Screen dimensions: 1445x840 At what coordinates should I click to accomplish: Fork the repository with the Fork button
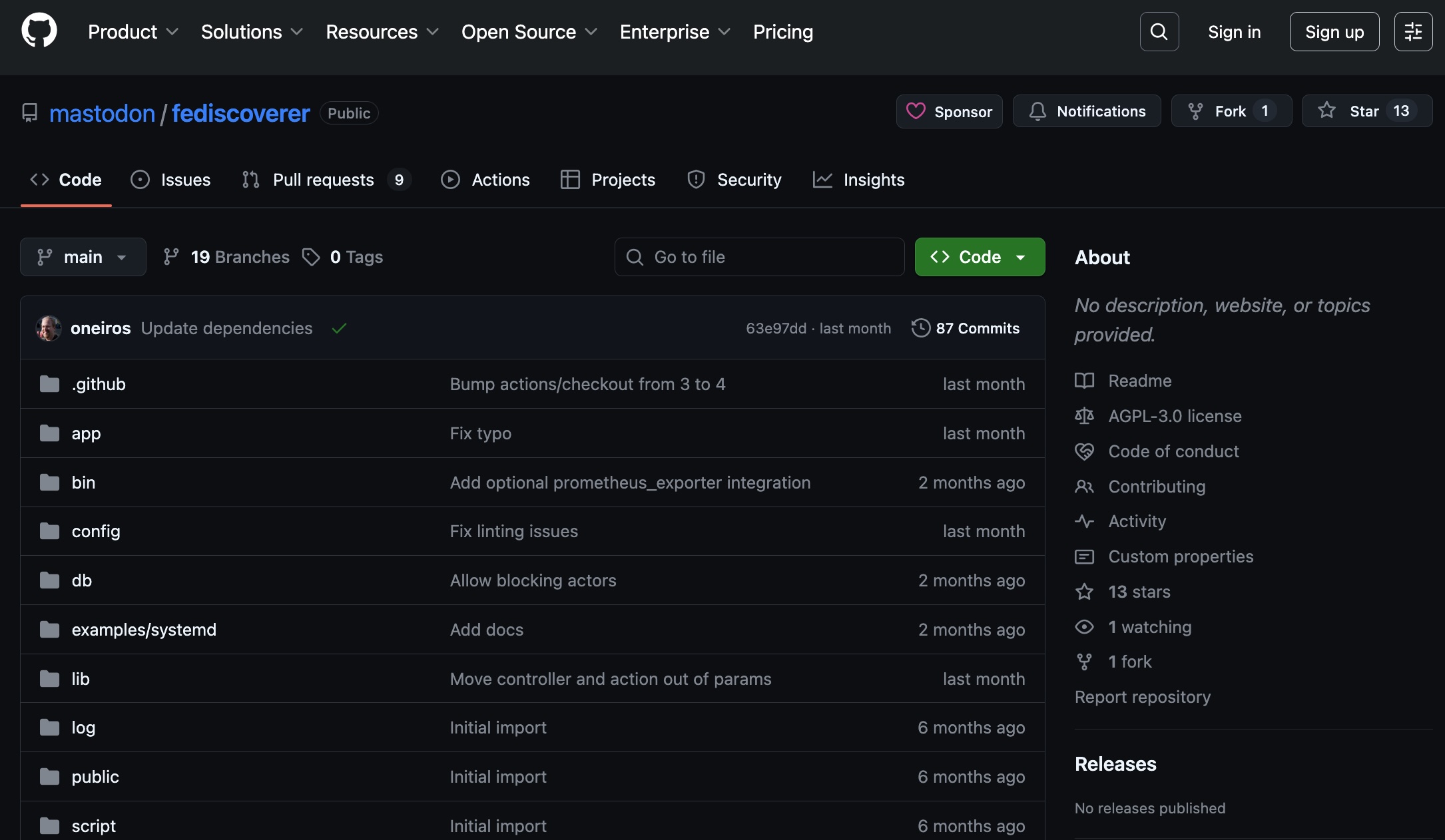(x=1232, y=111)
